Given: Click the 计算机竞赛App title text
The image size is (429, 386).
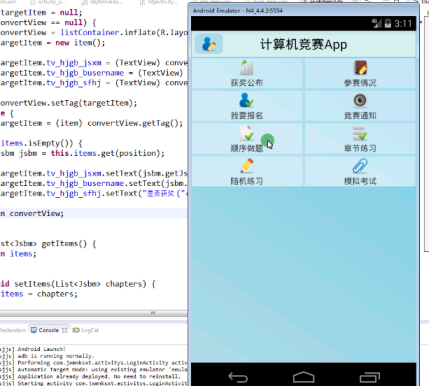Looking at the screenshot, I should tap(304, 44).
